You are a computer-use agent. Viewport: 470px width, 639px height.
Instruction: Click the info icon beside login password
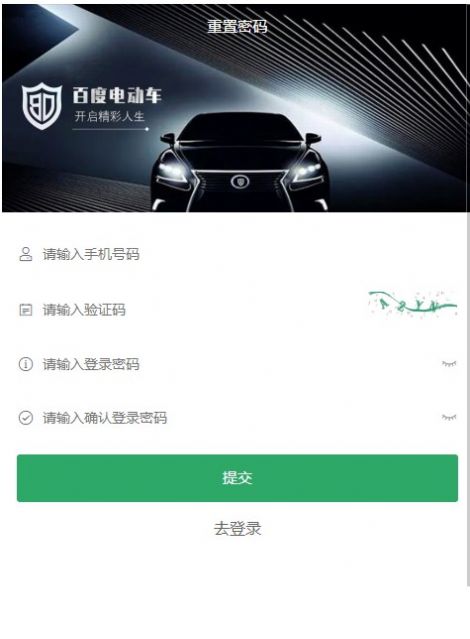click(26, 364)
